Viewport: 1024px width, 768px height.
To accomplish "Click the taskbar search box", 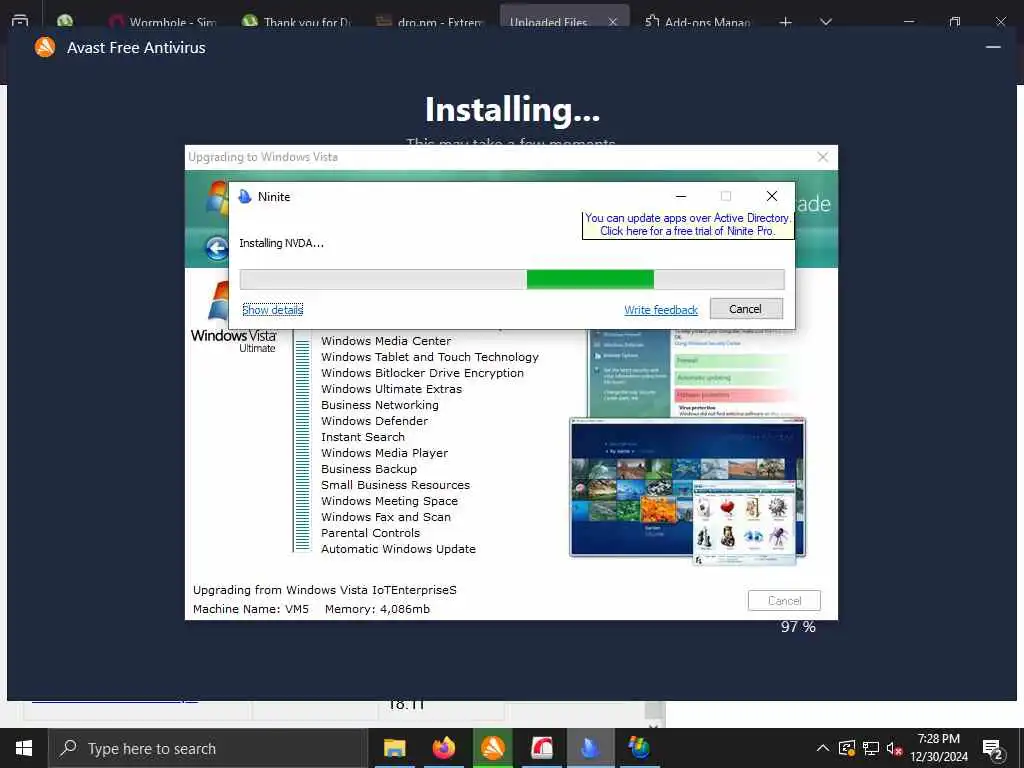I will [x=209, y=748].
